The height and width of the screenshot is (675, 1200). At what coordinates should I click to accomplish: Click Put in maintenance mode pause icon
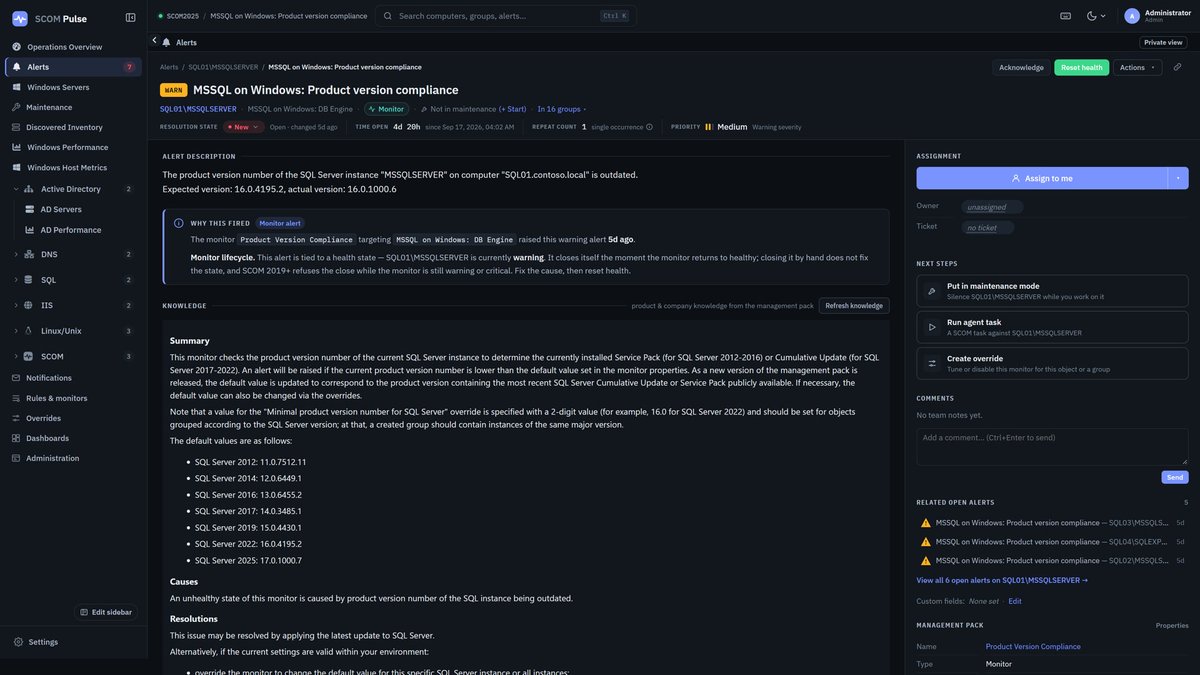pos(932,291)
